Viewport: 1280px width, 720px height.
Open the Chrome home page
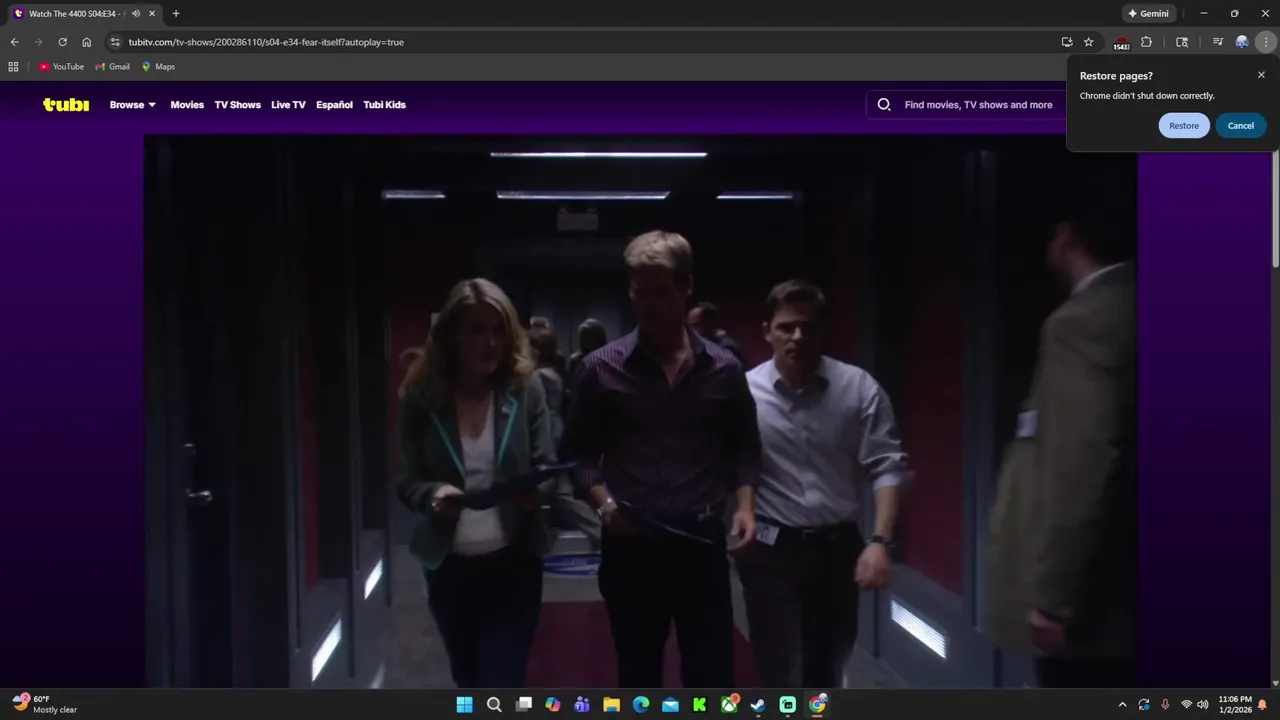point(86,42)
